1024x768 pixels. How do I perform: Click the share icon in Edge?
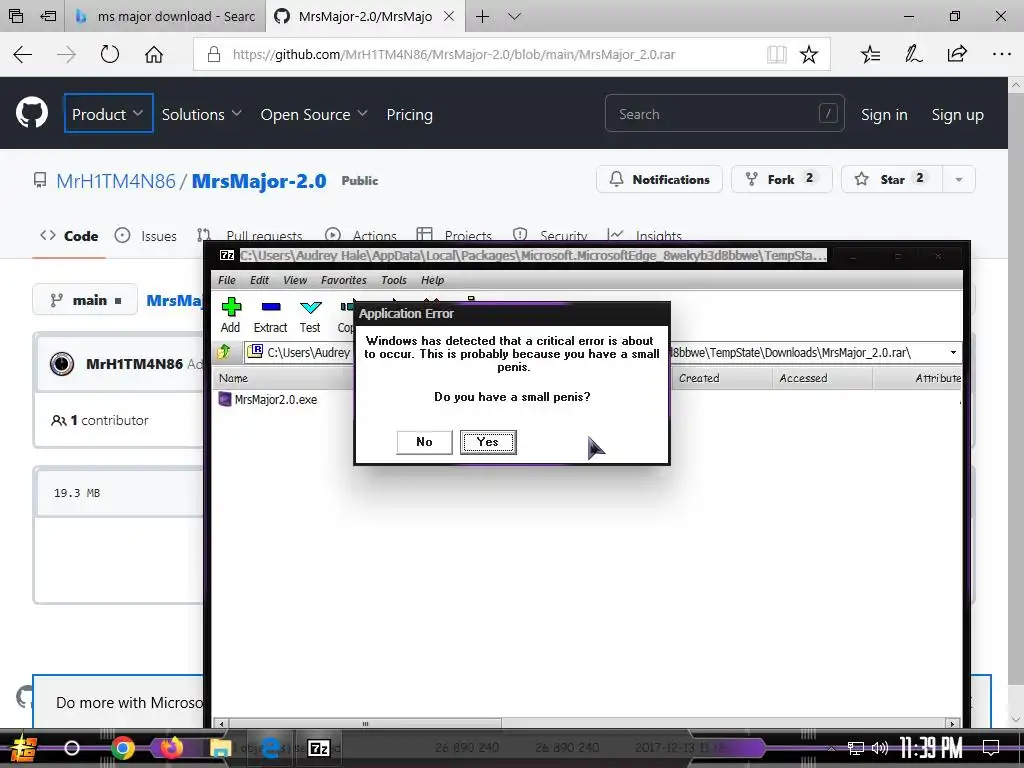click(x=957, y=54)
